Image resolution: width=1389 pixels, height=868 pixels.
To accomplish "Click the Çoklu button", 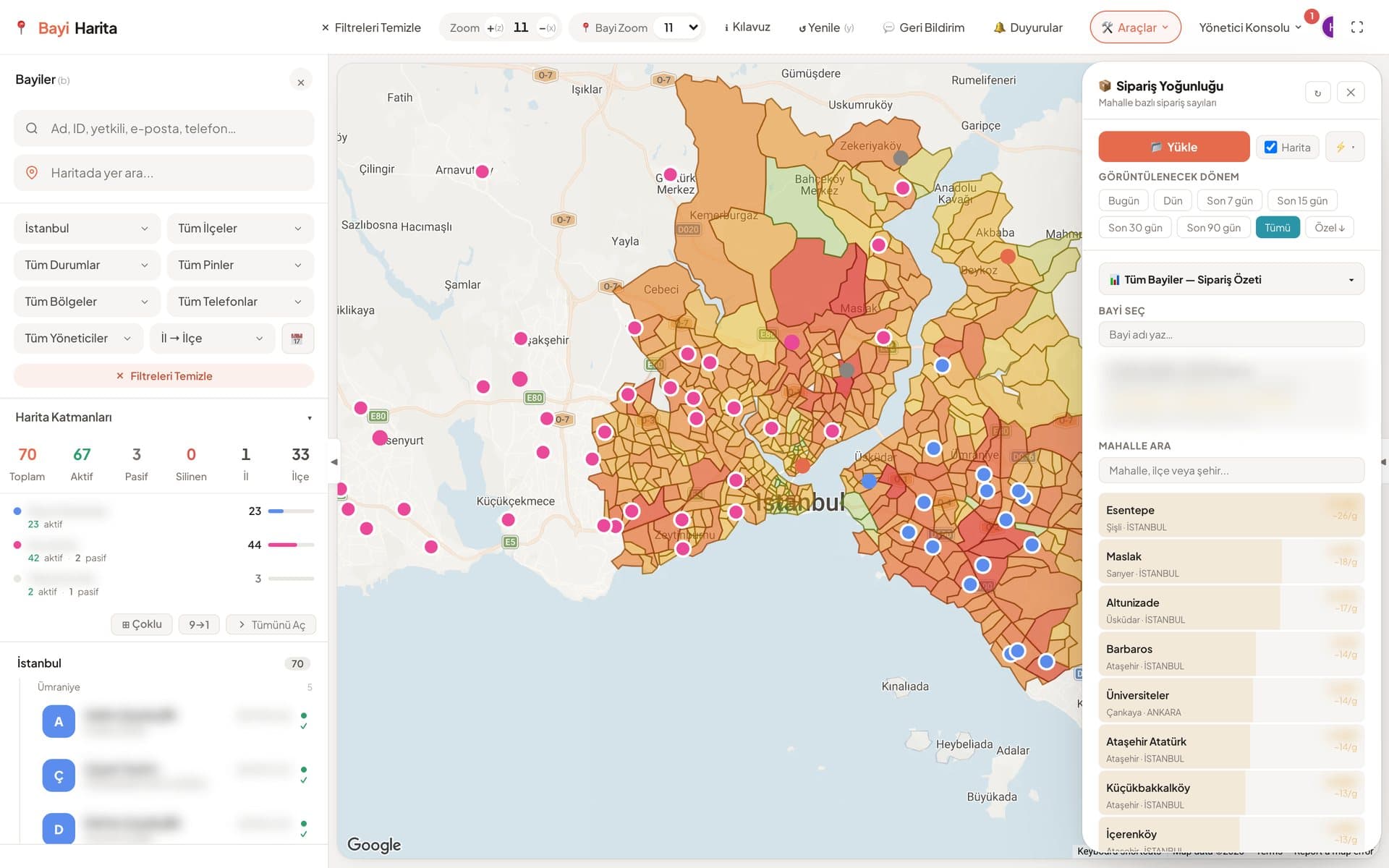I will click(142, 624).
